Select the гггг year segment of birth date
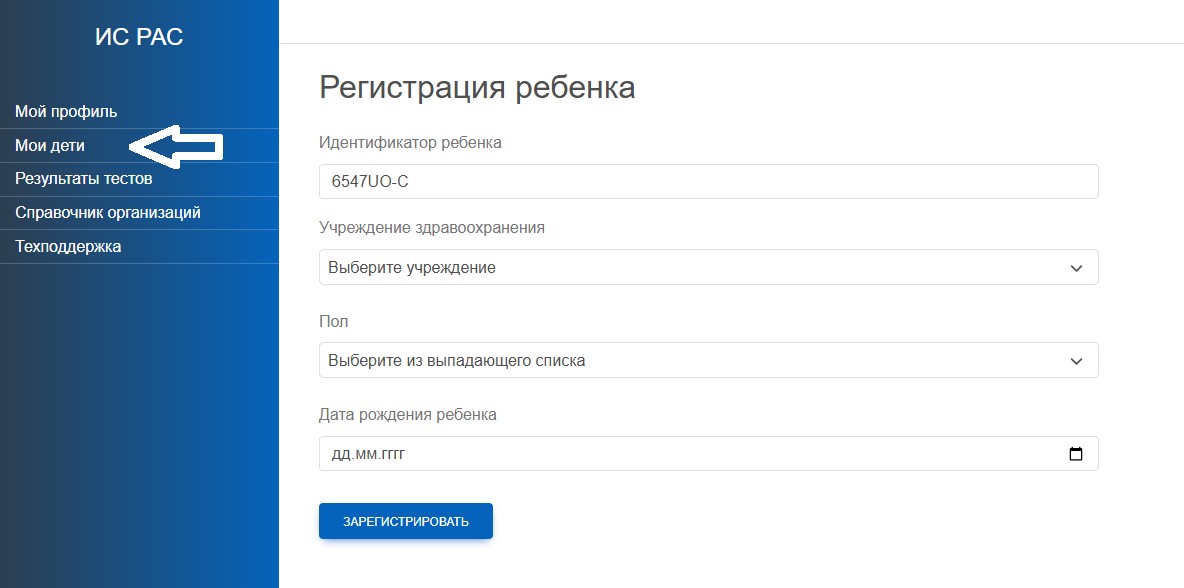Image resolution: width=1184 pixels, height=588 pixels. 392,454
